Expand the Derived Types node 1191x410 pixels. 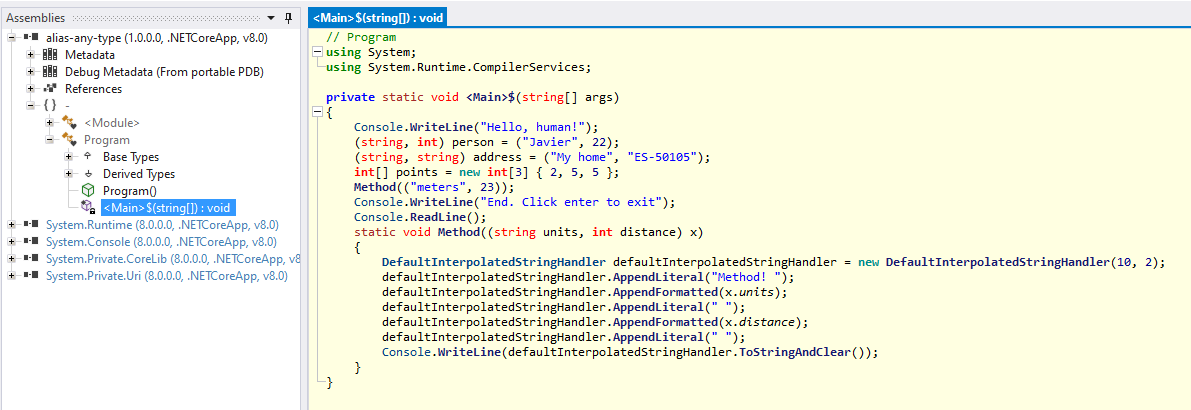[68, 174]
